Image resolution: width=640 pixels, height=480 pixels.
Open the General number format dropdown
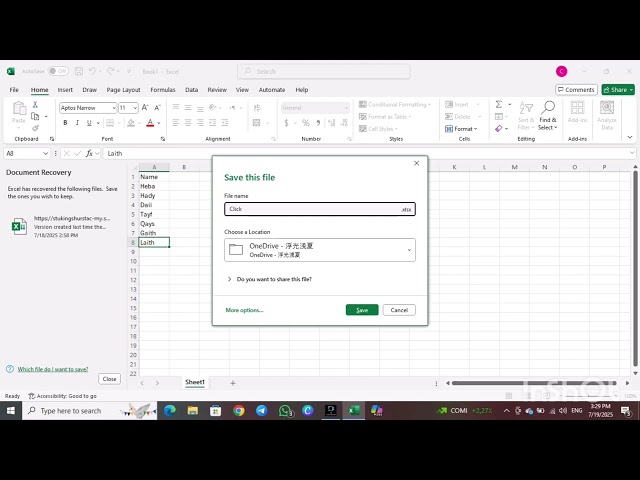(346, 108)
